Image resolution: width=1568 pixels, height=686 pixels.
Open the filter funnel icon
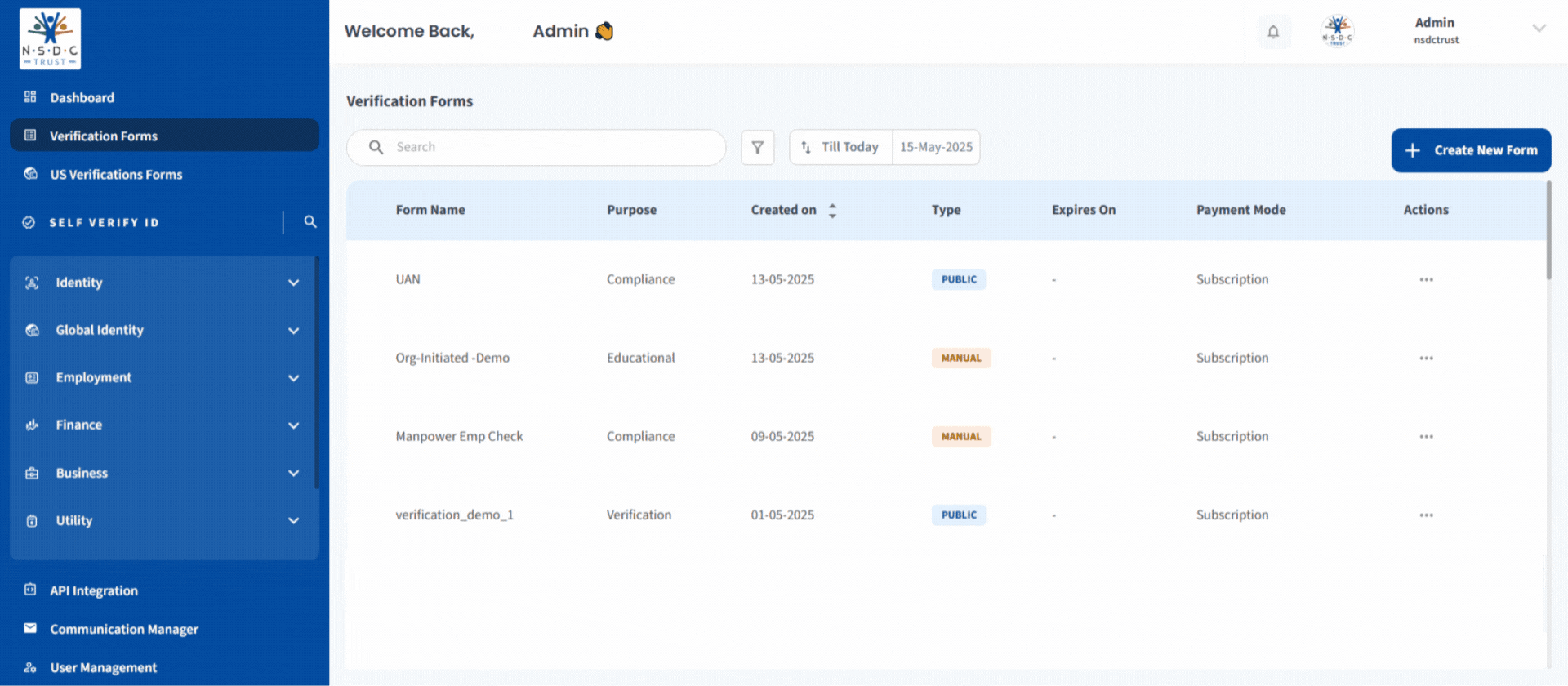pyautogui.click(x=757, y=148)
